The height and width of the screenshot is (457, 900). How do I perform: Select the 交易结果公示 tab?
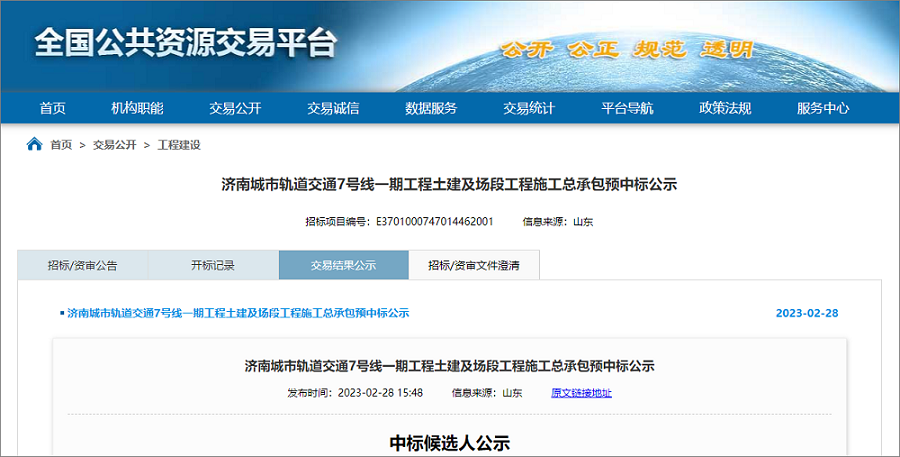point(343,265)
